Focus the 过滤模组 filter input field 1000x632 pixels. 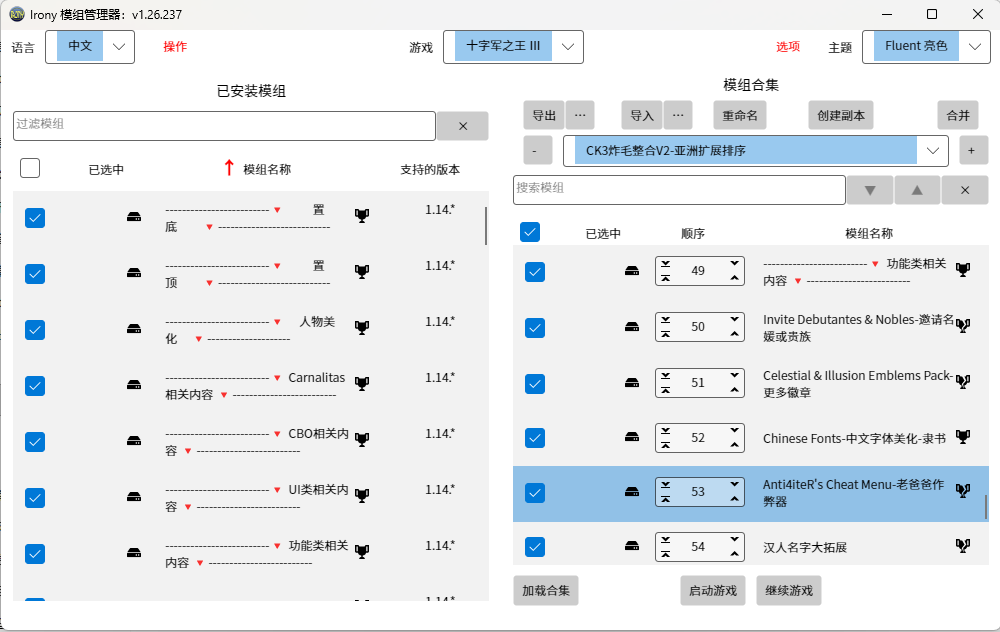pyautogui.click(x=224, y=126)
